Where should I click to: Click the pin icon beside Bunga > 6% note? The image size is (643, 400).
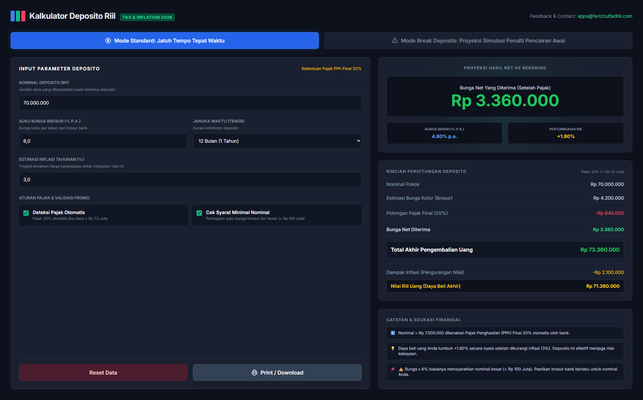[x=392, y=369]
